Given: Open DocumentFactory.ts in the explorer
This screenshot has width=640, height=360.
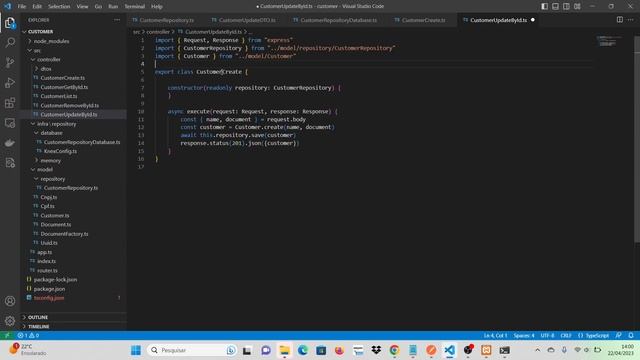Looking at the screenshot, I should pyautogui.click(x=64, y=234).
